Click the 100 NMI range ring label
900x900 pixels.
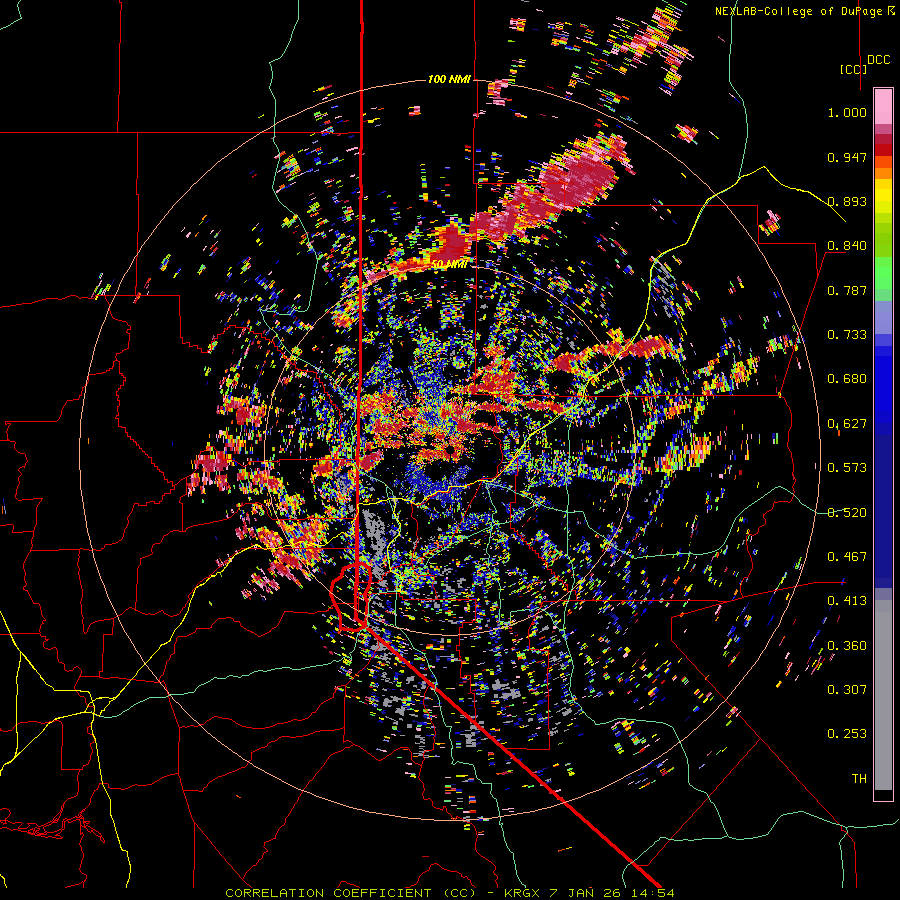449,79
